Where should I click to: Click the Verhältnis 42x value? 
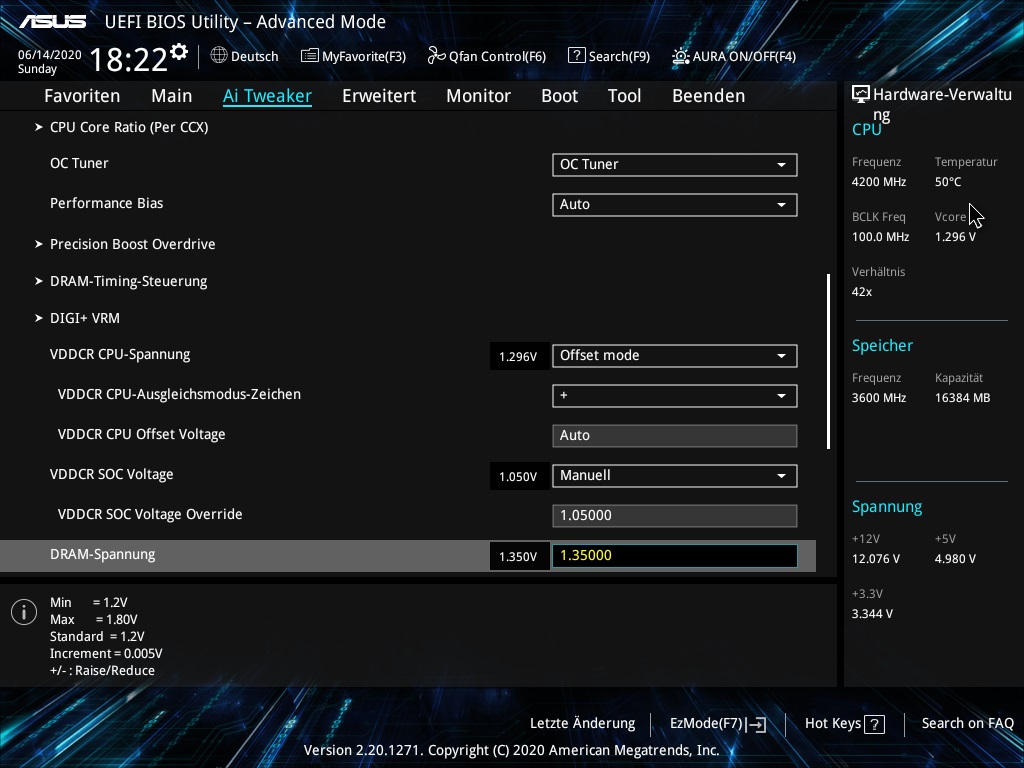click(862, 292)
